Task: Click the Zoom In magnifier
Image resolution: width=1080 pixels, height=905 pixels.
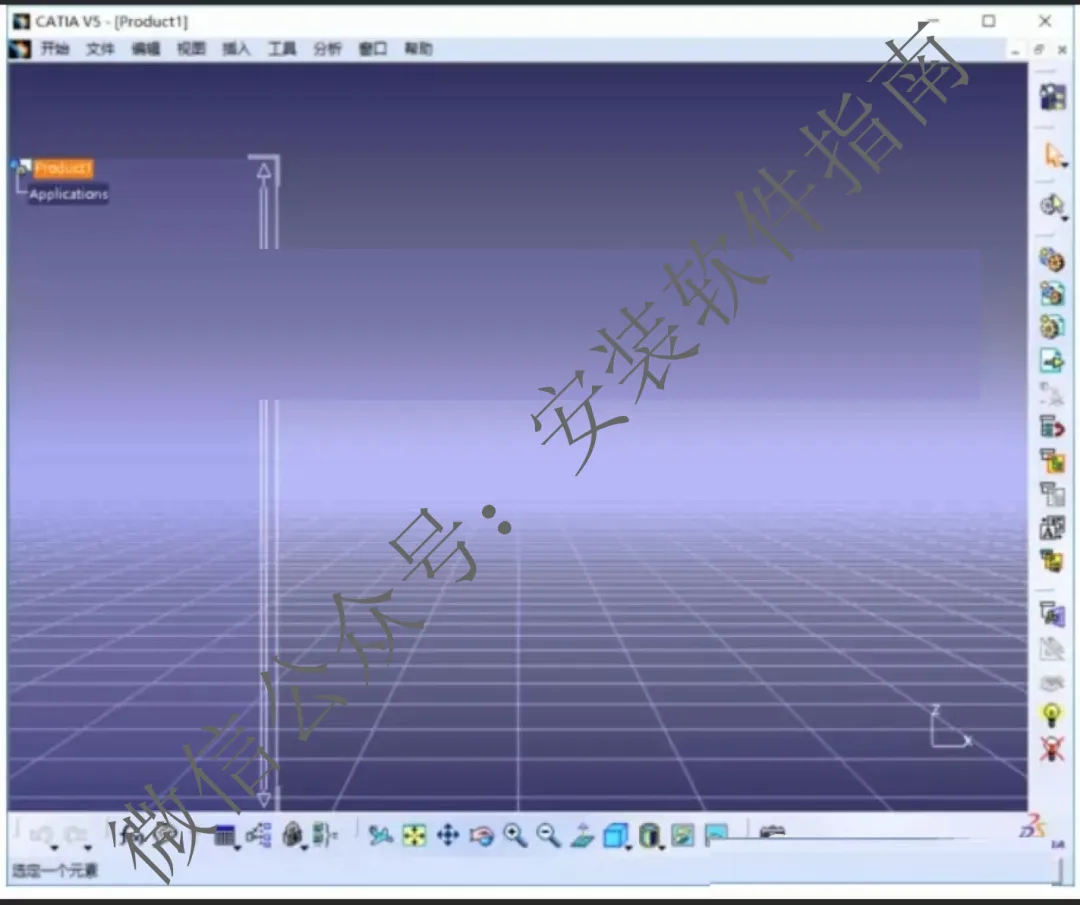Action: coord(515,835)
